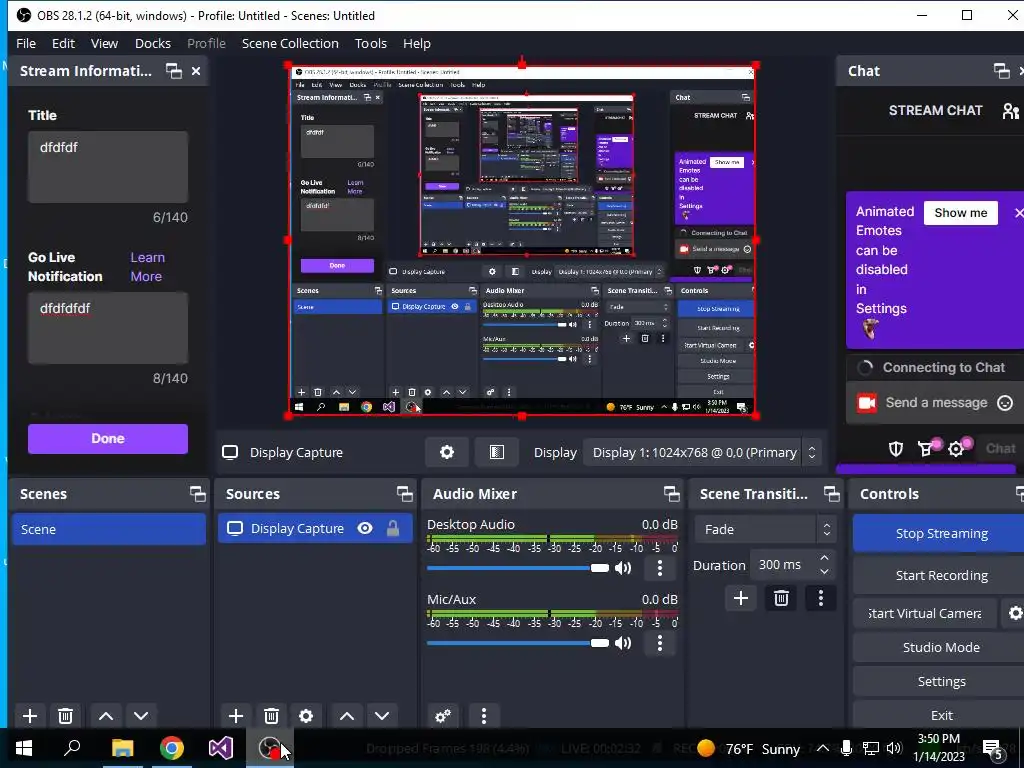Image resolution: width=1024 pixels, height=768 pixels.
Task: Undock the Stream Information panel
Action: pyautogui.click(x=174, y=71)
